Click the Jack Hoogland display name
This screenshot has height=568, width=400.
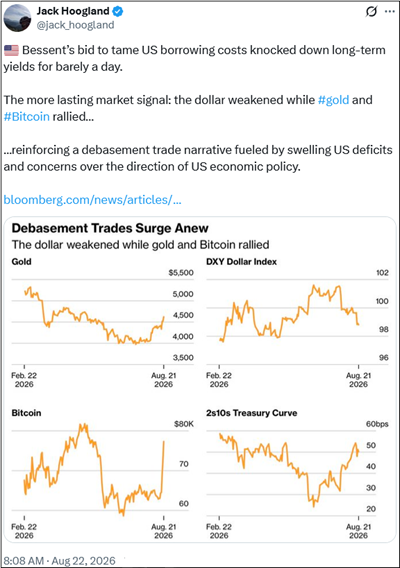73,11
